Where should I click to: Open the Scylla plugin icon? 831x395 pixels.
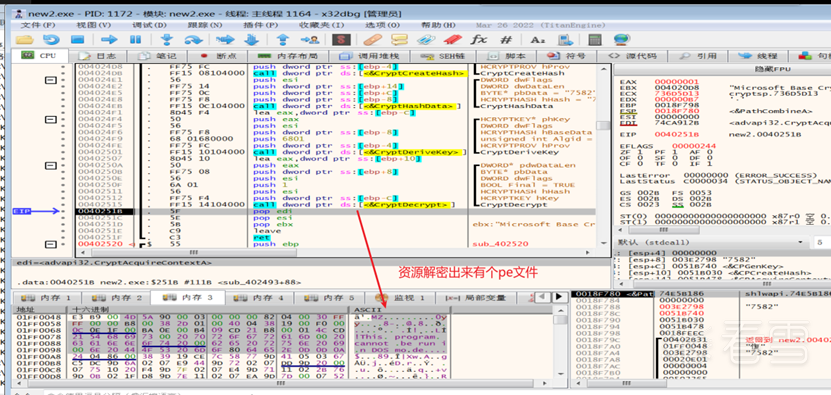341,39
